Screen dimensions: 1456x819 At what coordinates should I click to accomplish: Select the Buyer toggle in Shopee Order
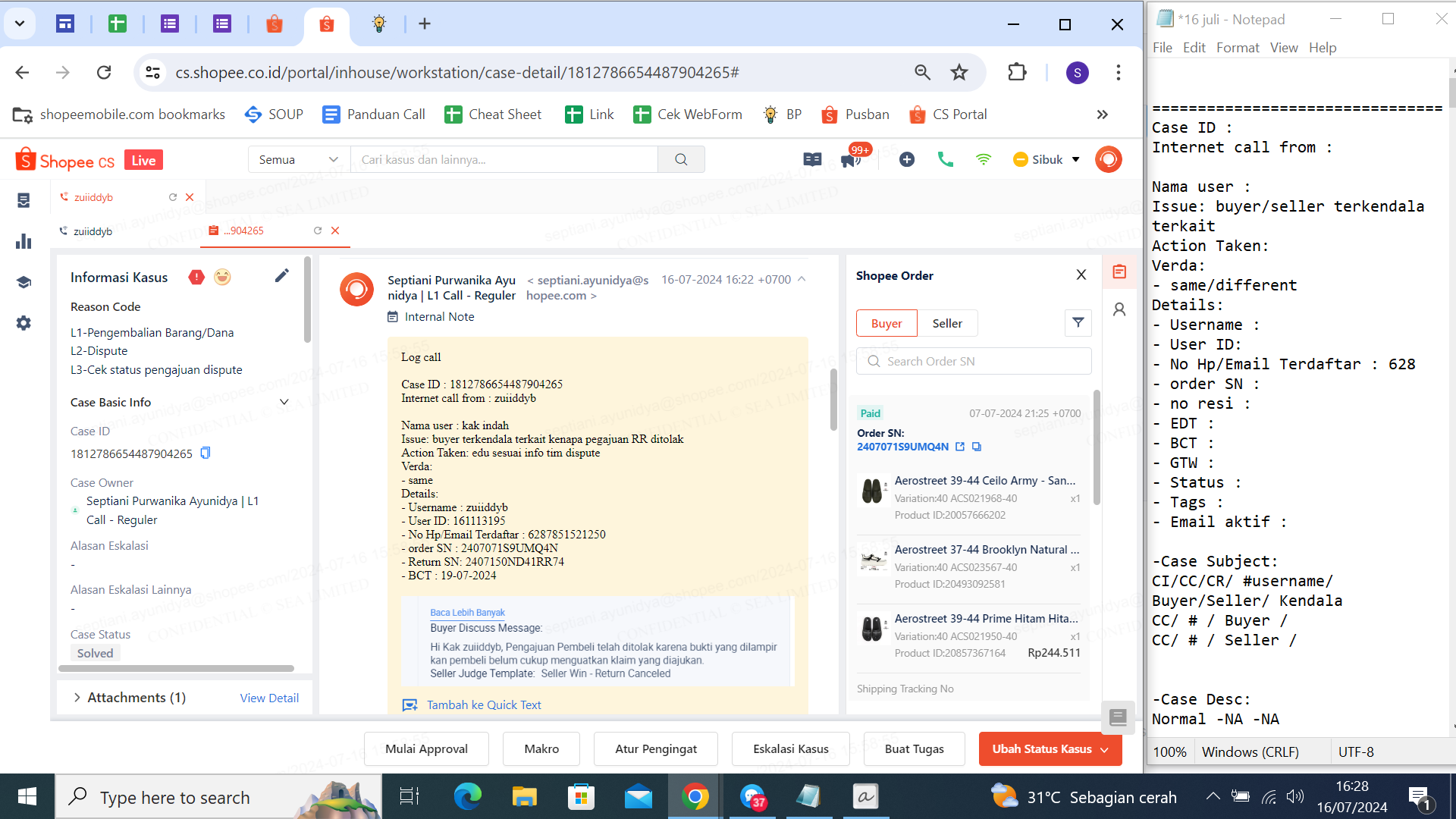[x=886, y=323]
